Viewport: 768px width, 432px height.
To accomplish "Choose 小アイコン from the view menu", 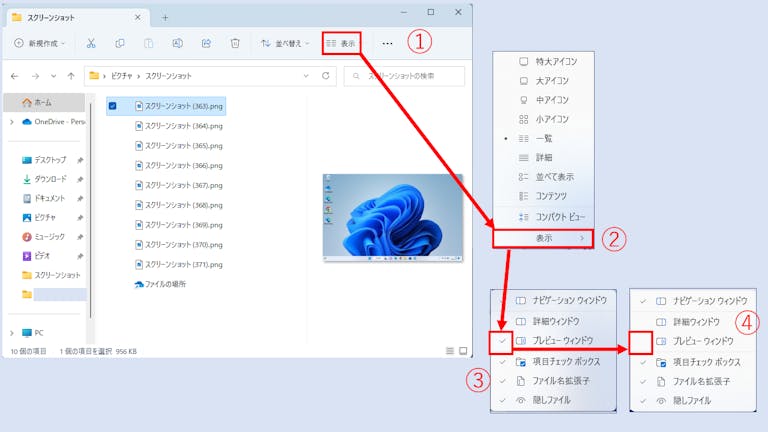I will [544, 119].
